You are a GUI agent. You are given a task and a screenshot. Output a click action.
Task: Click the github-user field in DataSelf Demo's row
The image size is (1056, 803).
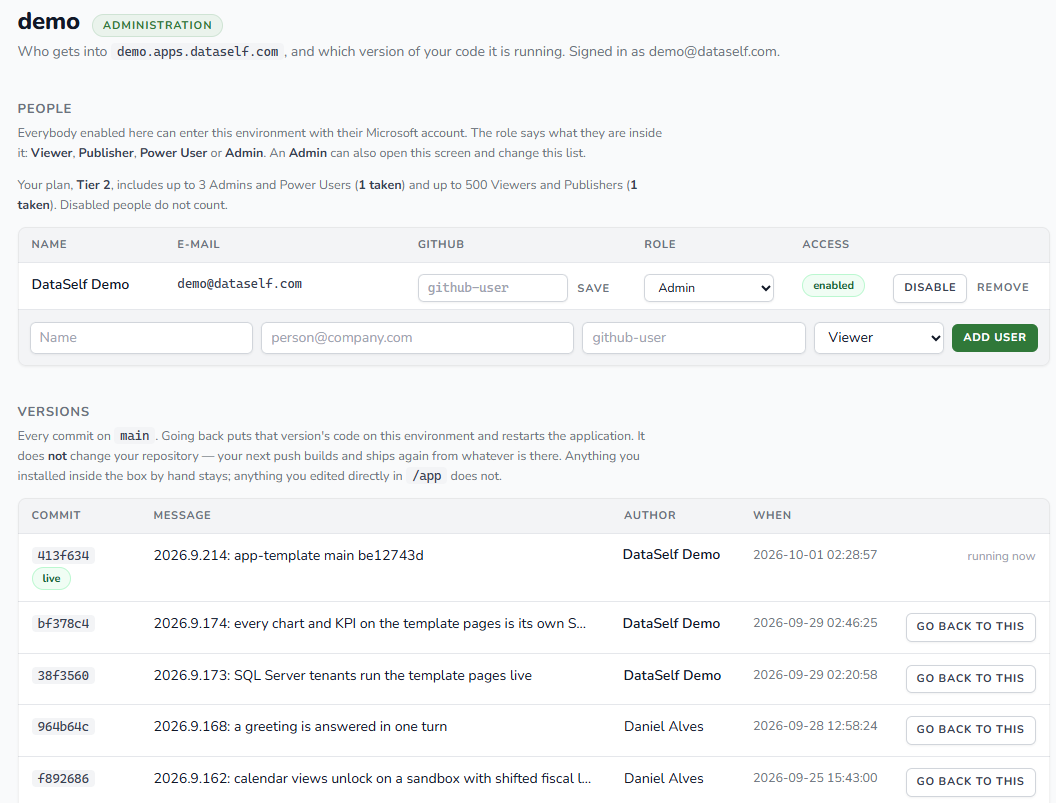[492, 288]
